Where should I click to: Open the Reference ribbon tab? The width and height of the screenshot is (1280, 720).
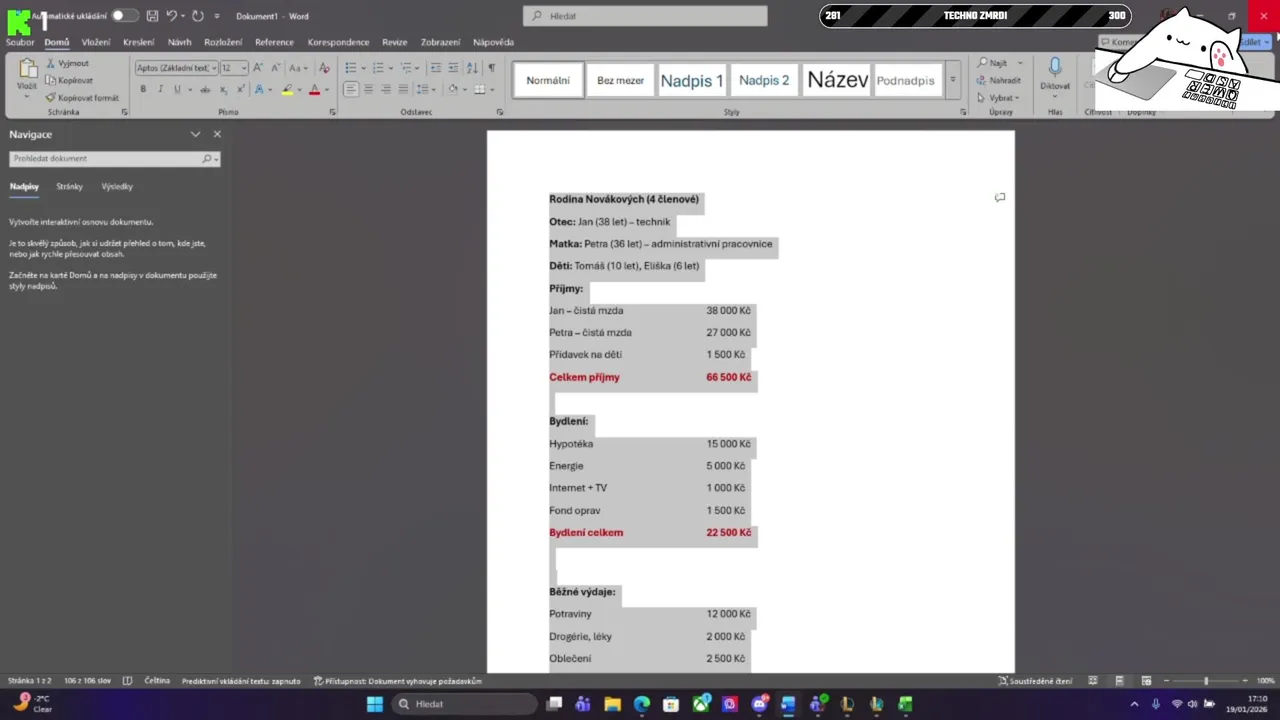pos(274,42)
